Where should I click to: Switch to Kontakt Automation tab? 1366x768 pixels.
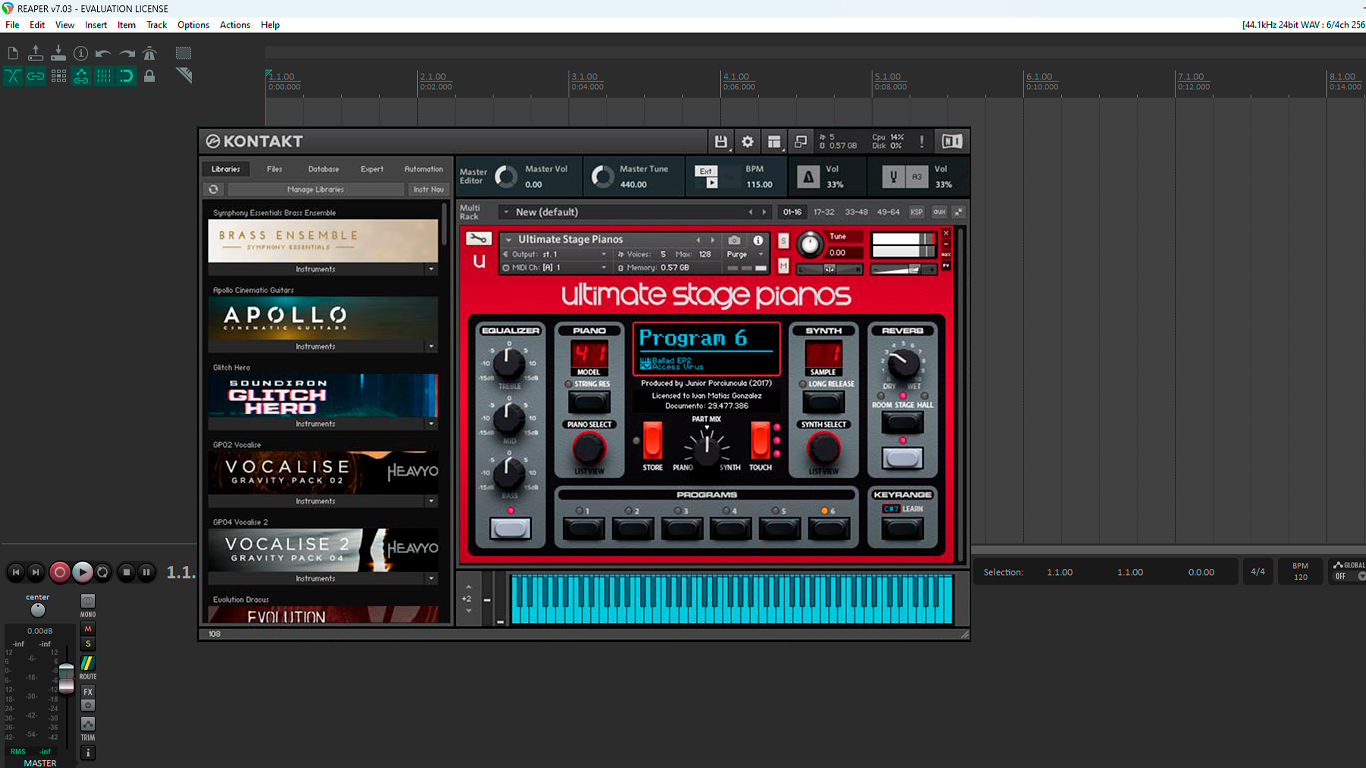coord(423,169)
